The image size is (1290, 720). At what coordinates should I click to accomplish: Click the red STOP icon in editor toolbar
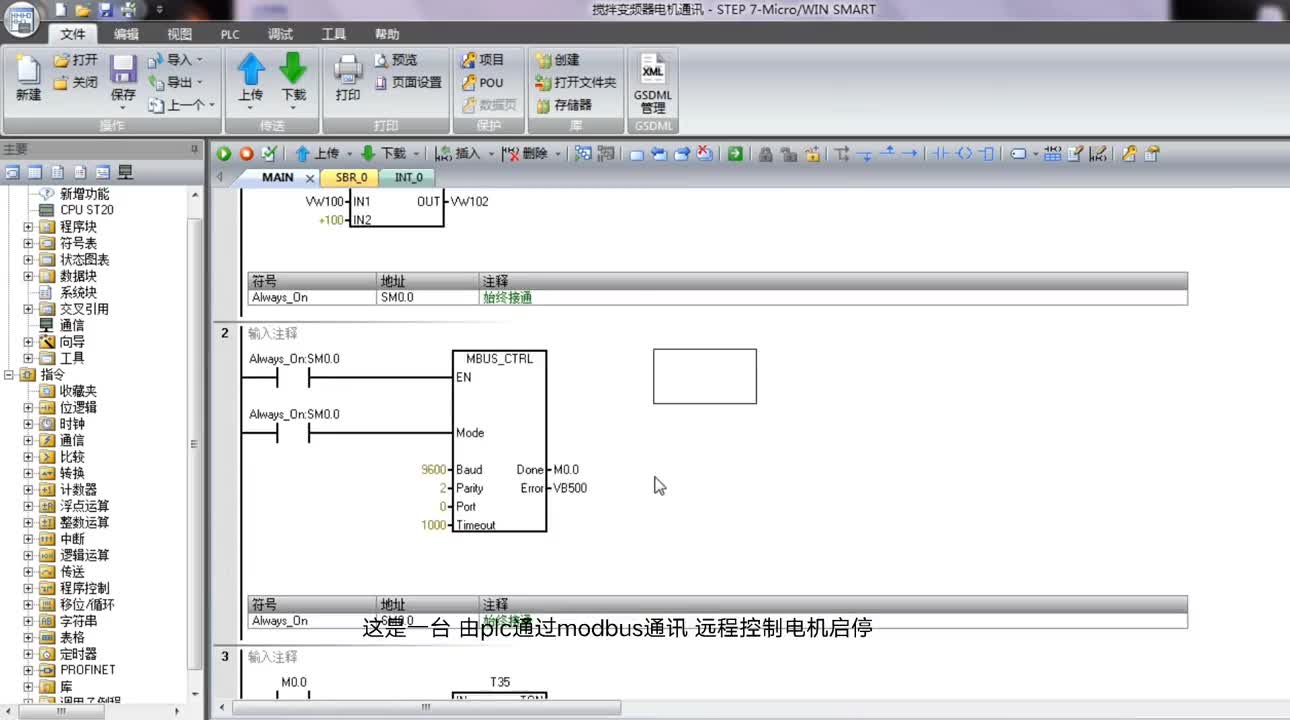coord(246,154)
